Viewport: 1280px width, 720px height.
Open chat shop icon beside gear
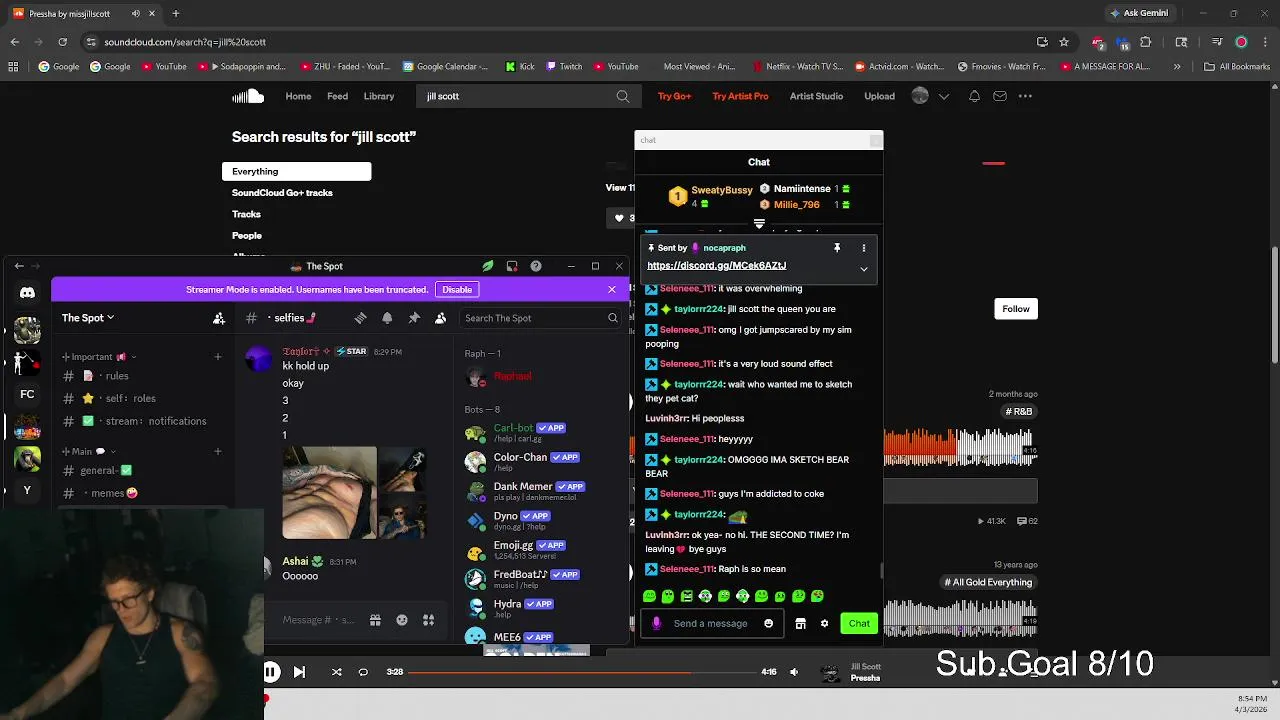tap(800, 623)
